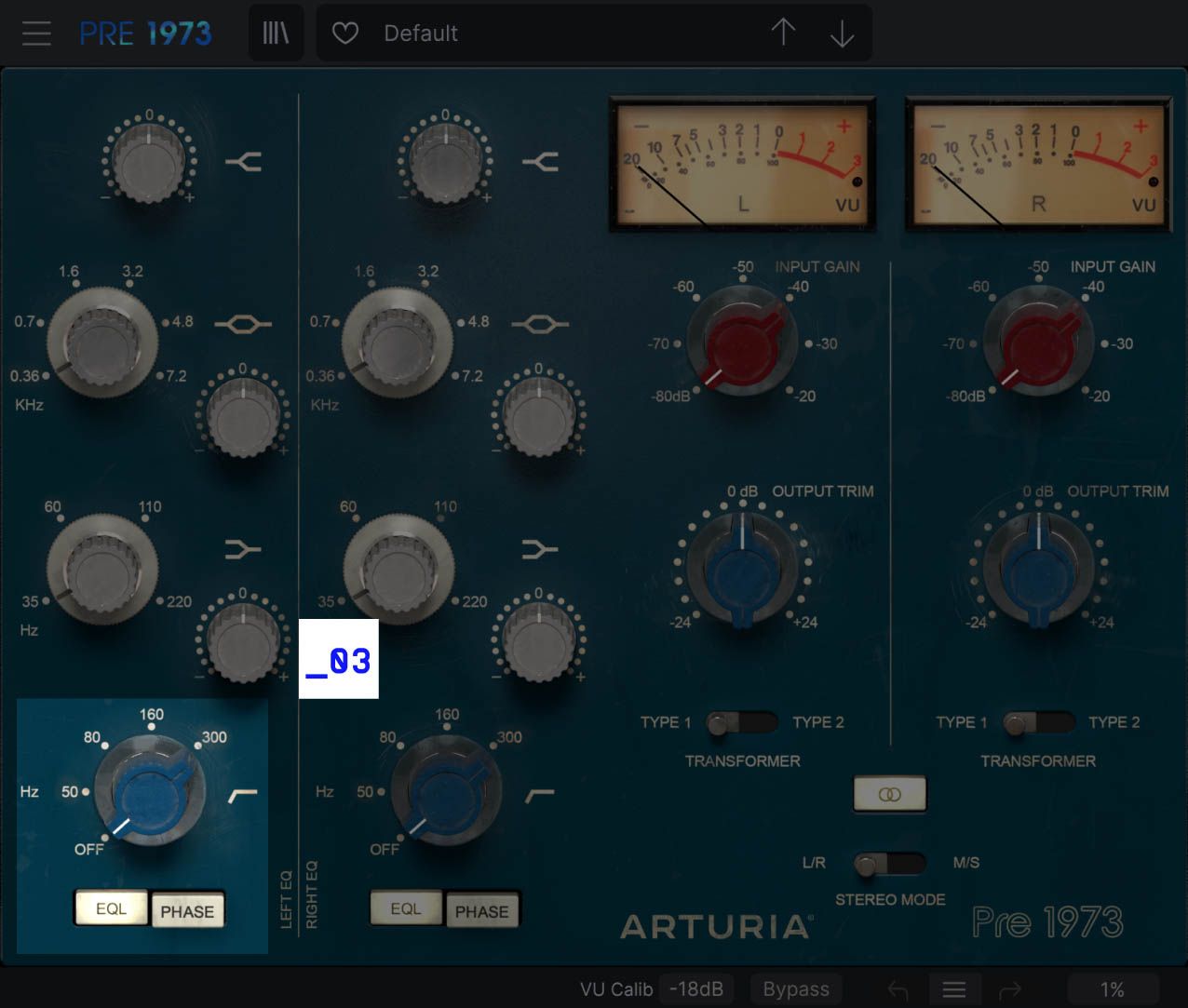Image resolution: width=1188 pixels, height=1008 pixels.
Task: Click the right R VU meter
Action: point(1038,163)
